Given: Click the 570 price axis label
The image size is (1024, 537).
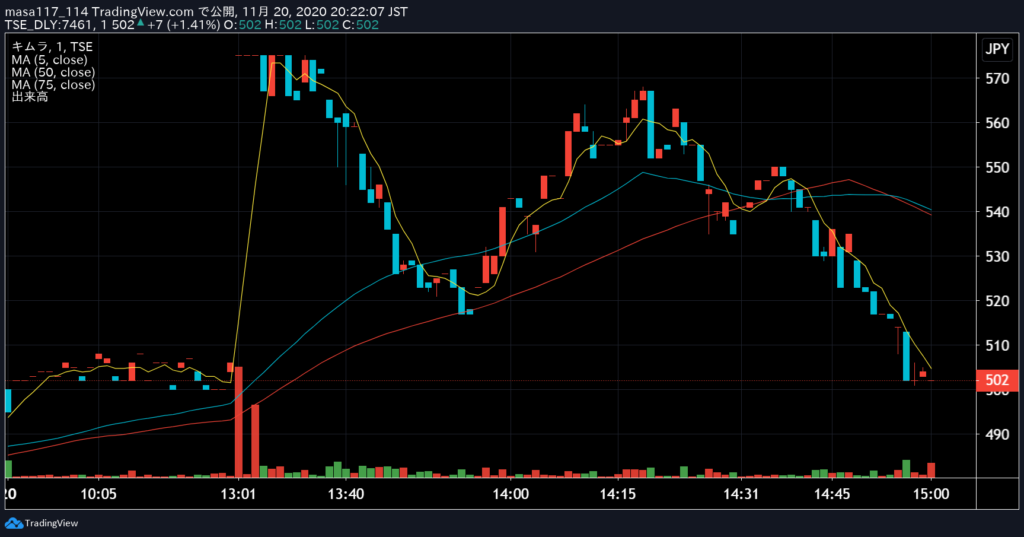Looking at the screenshot, I should click(997, 78).
